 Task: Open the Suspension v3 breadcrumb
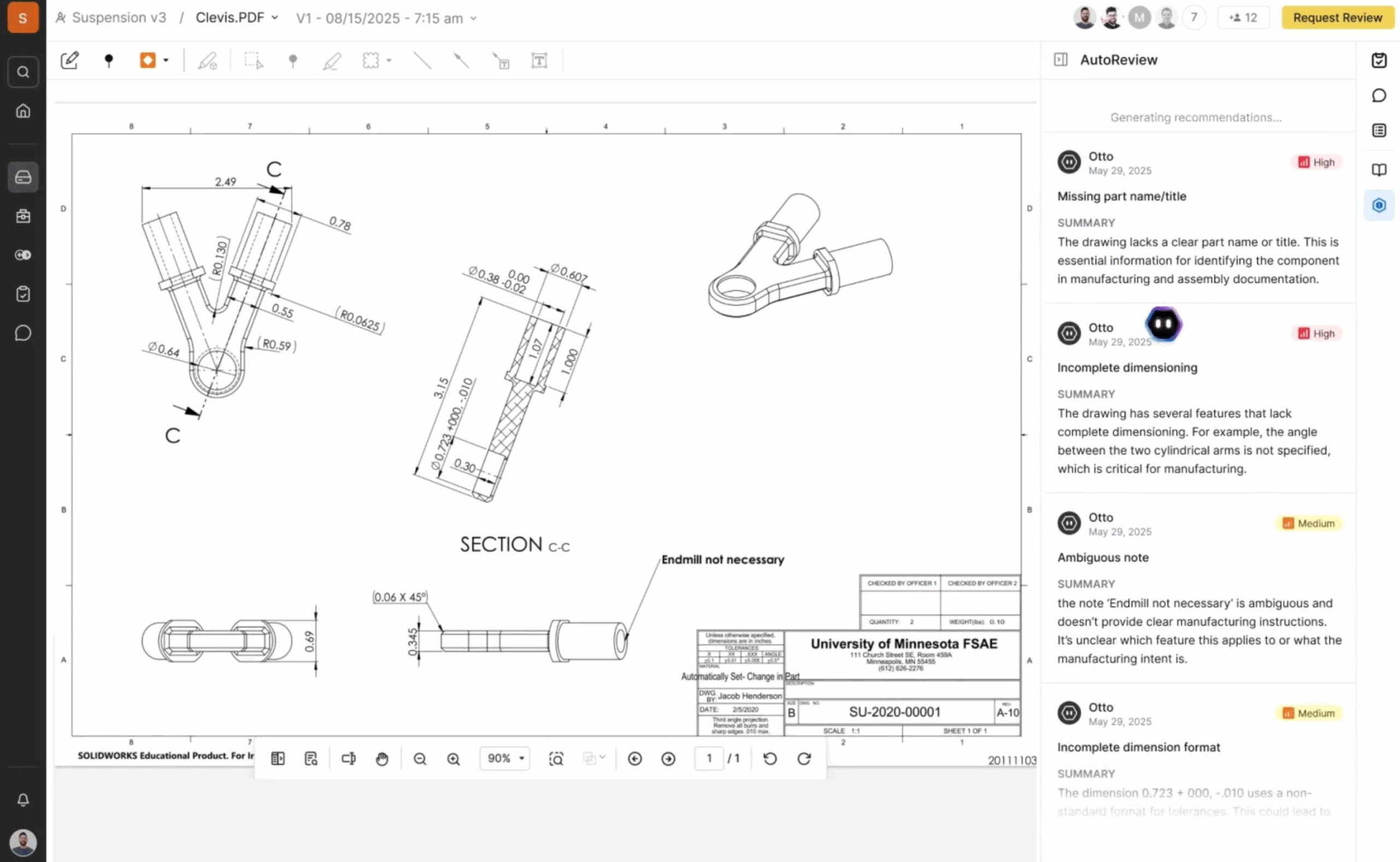(x=119, y=17)
